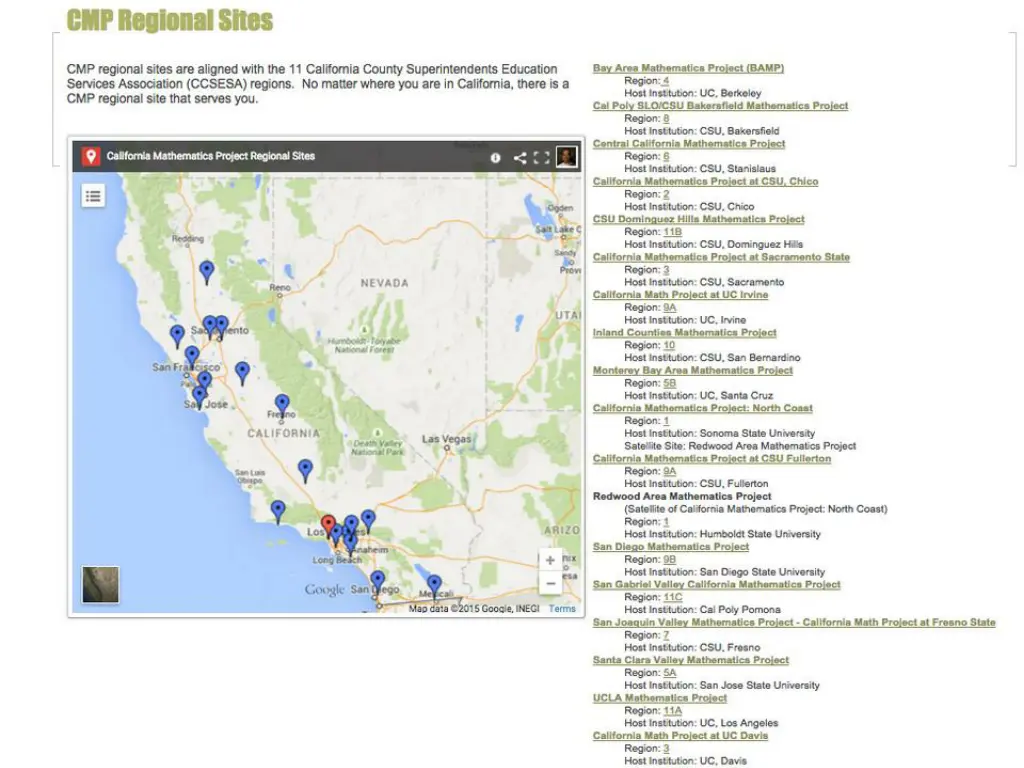Viewport: 1024px width, 768px height.
Task: Open California Mathematics Project at CSU Fullerton
Action: [x=712, y=459]
